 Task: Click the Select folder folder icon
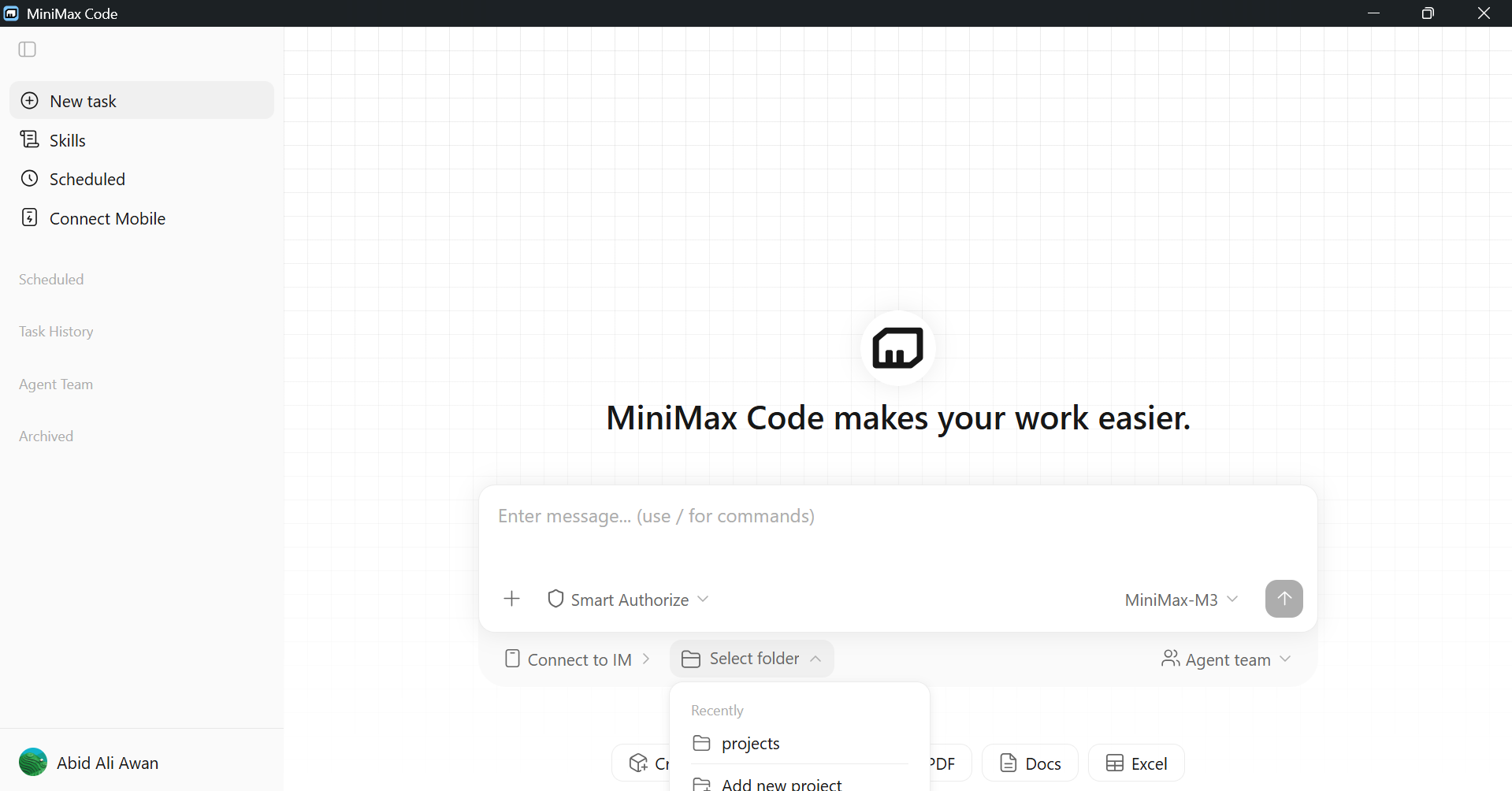pyautogui.click(x=691, y=659)
